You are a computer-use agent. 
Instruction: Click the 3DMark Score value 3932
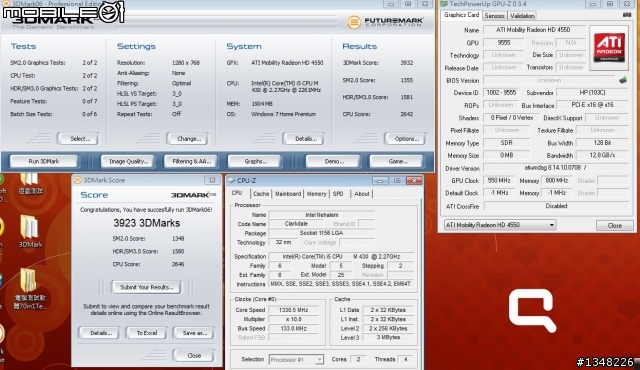point(407,62)
